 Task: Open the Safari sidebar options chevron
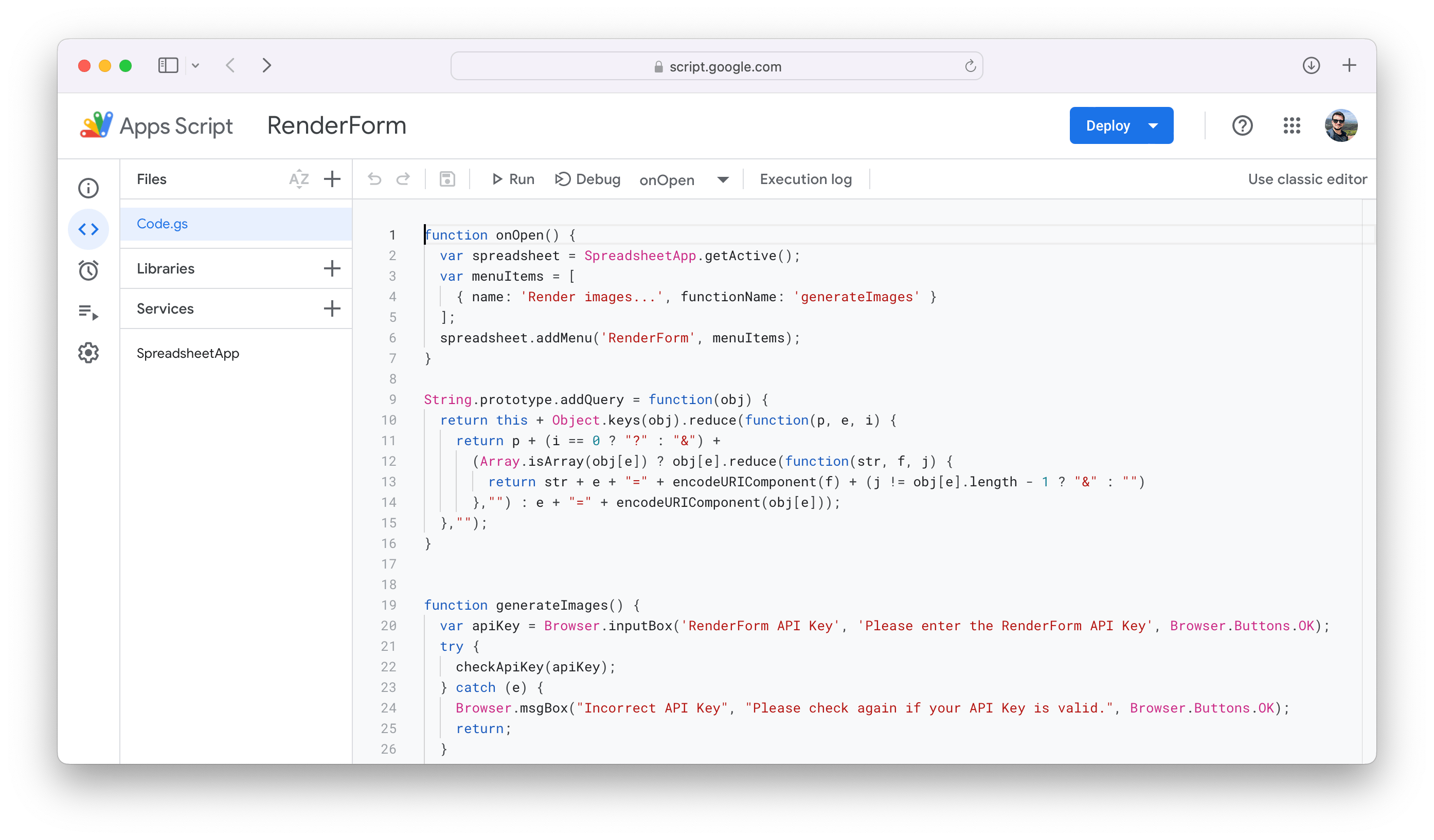[x=195, y=65]
